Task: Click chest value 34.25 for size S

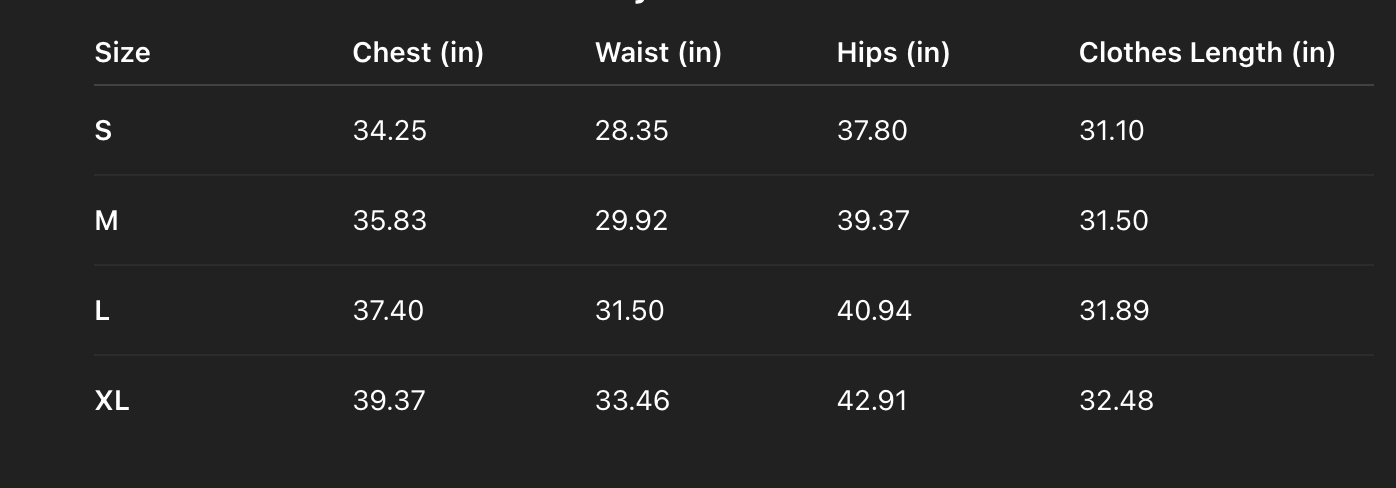Action: [x=389, y=131]
